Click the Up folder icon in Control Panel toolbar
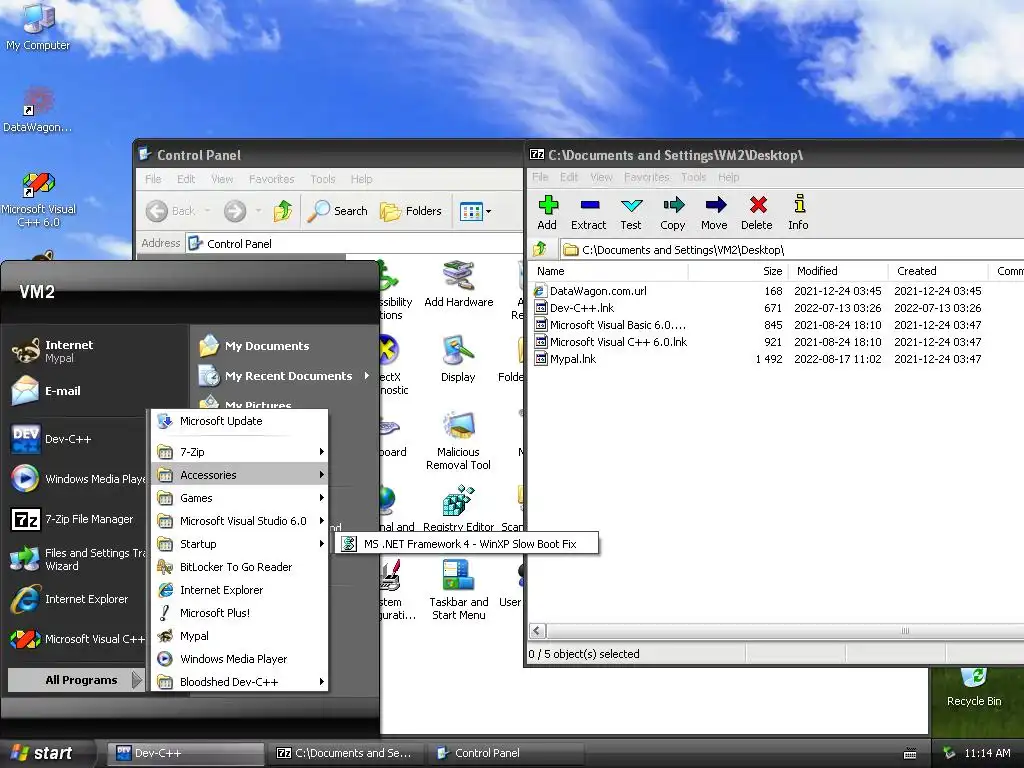This screenshot has height=768, width=1024. tap(283, 211)
